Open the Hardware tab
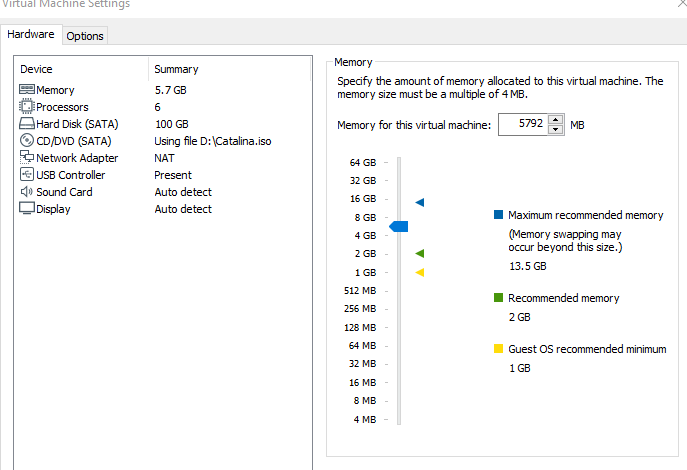 (x=31, y=35)
